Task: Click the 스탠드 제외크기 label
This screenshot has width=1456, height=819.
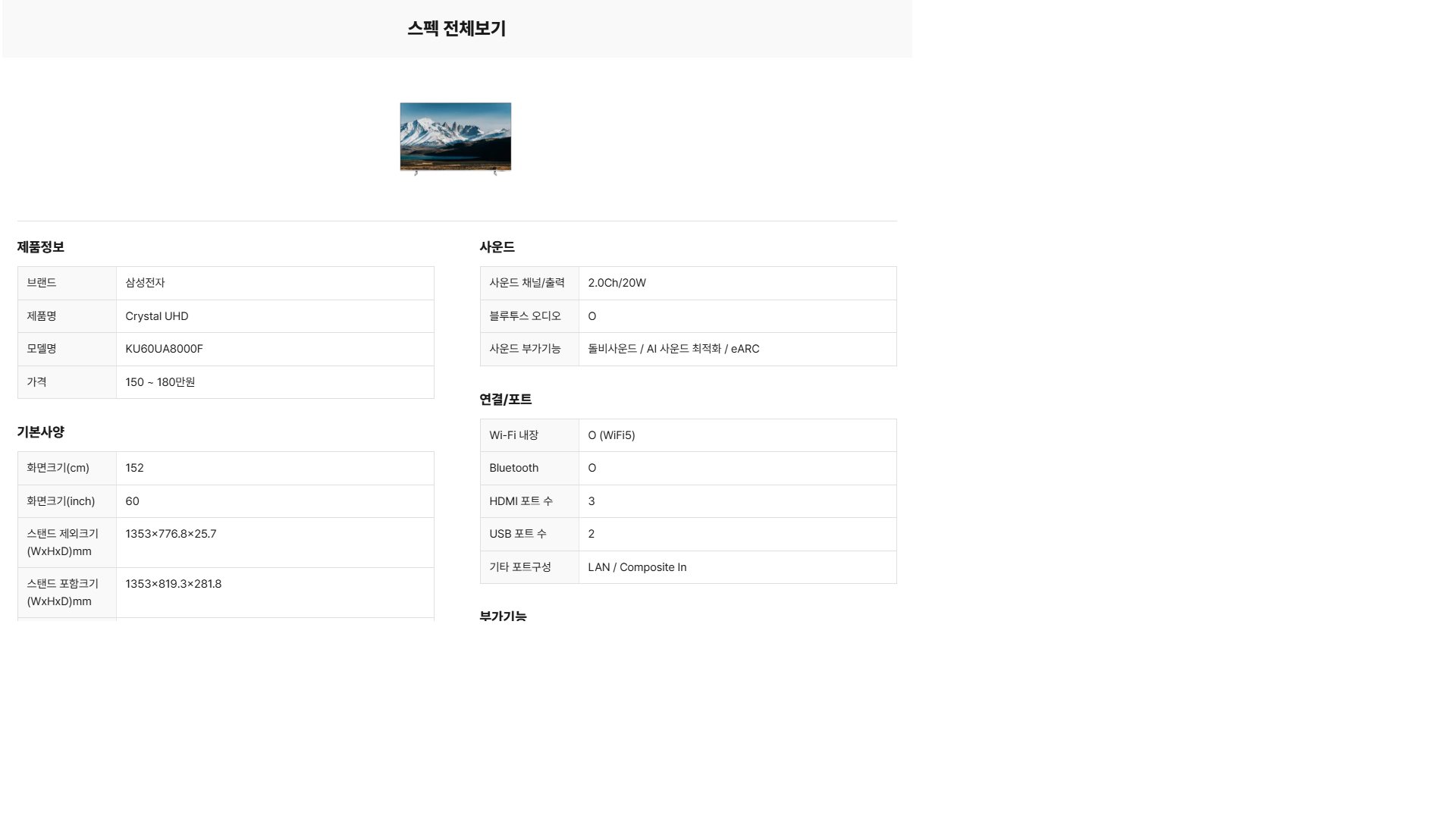Action: pyautogui.click(x=63, y=542)
